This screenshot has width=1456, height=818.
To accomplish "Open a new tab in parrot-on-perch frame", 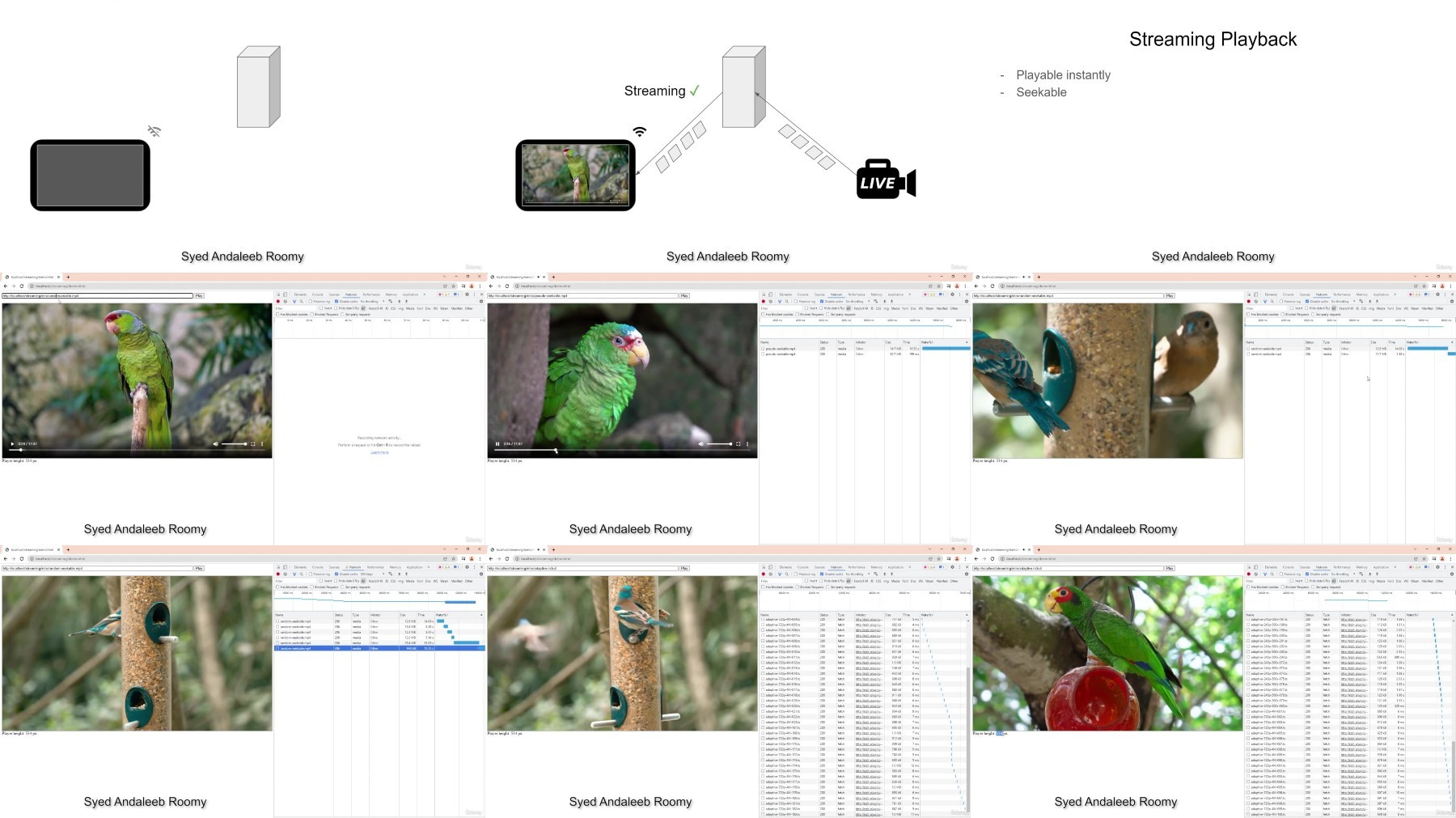I will tap(68, 277).
